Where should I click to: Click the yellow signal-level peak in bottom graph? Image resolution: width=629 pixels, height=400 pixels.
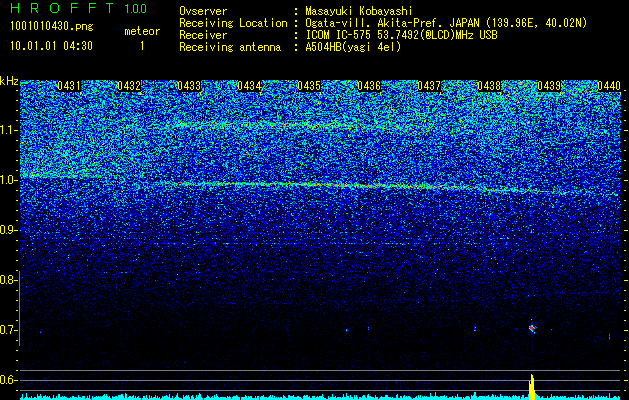tap(532, 387)
